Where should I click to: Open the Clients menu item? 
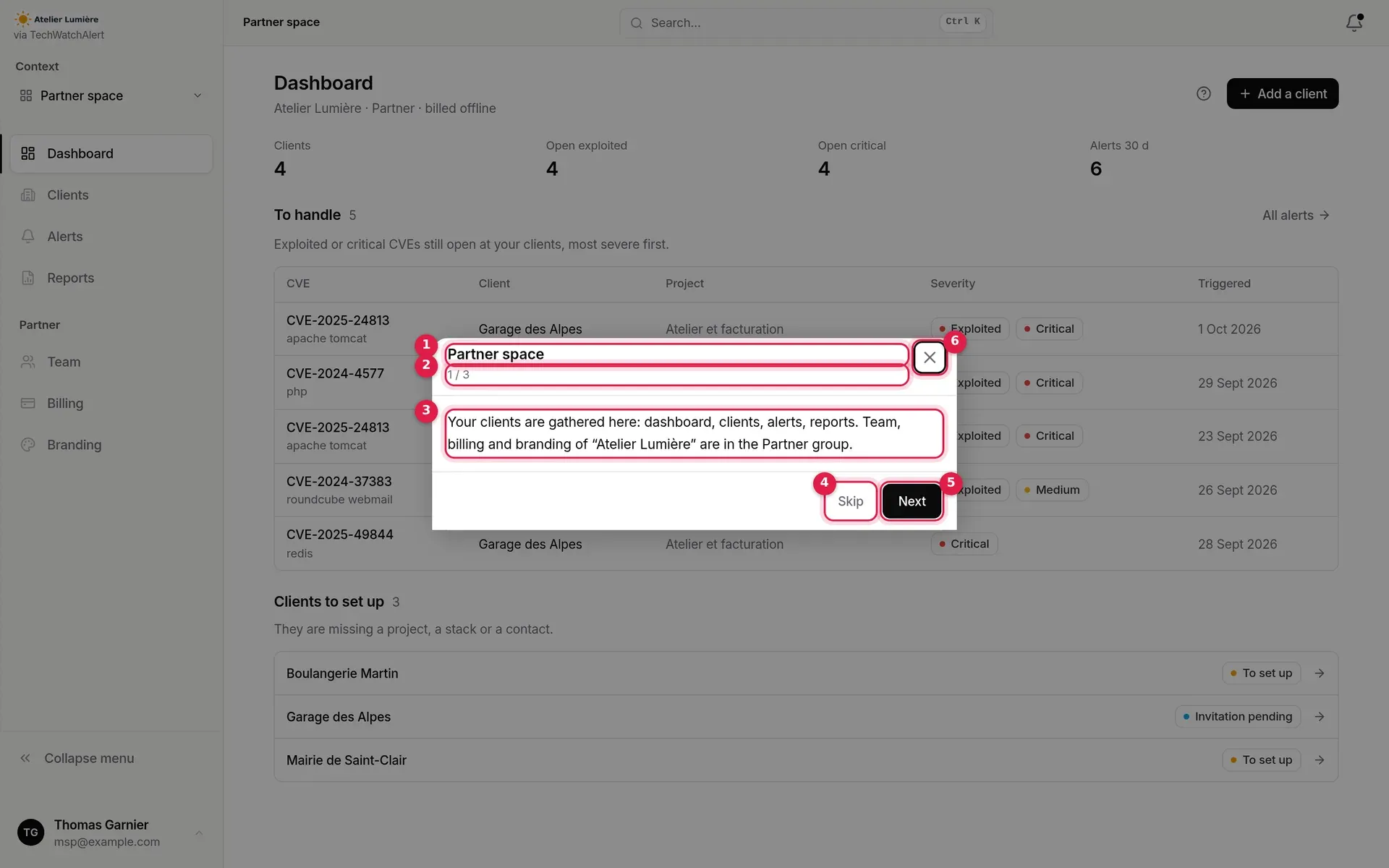[111, 195]
